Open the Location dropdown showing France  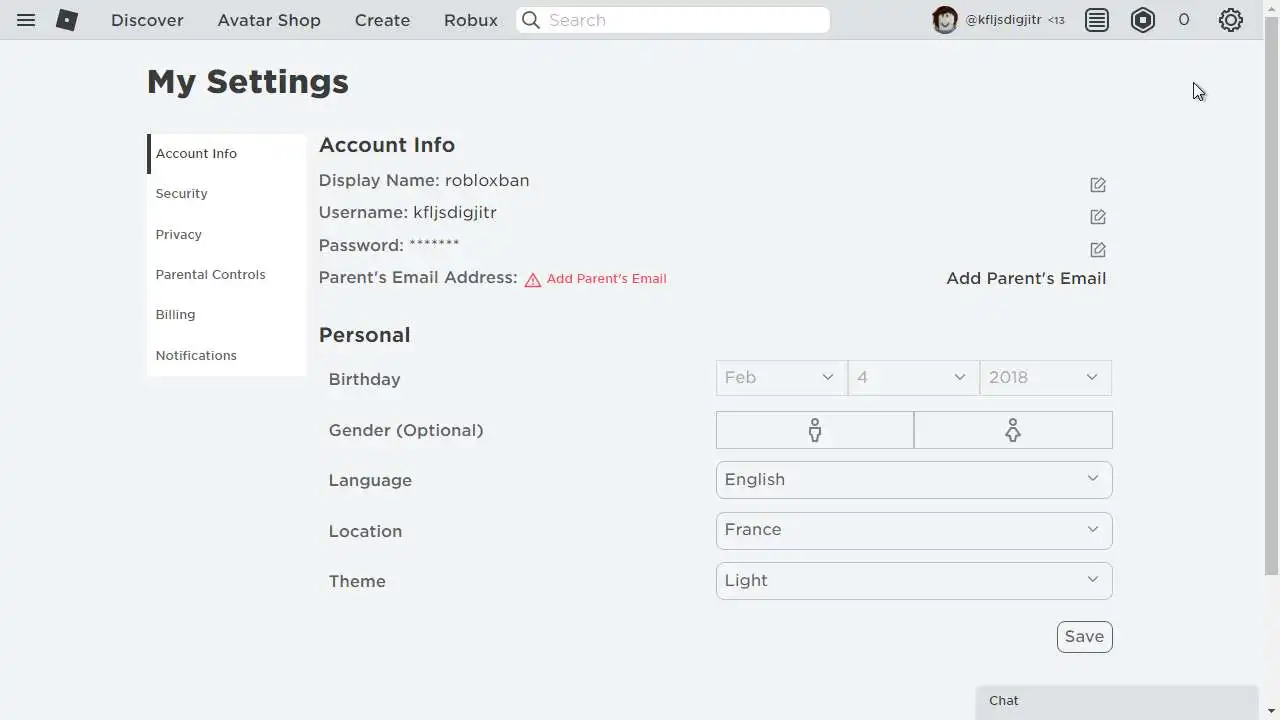click(914, 530)
